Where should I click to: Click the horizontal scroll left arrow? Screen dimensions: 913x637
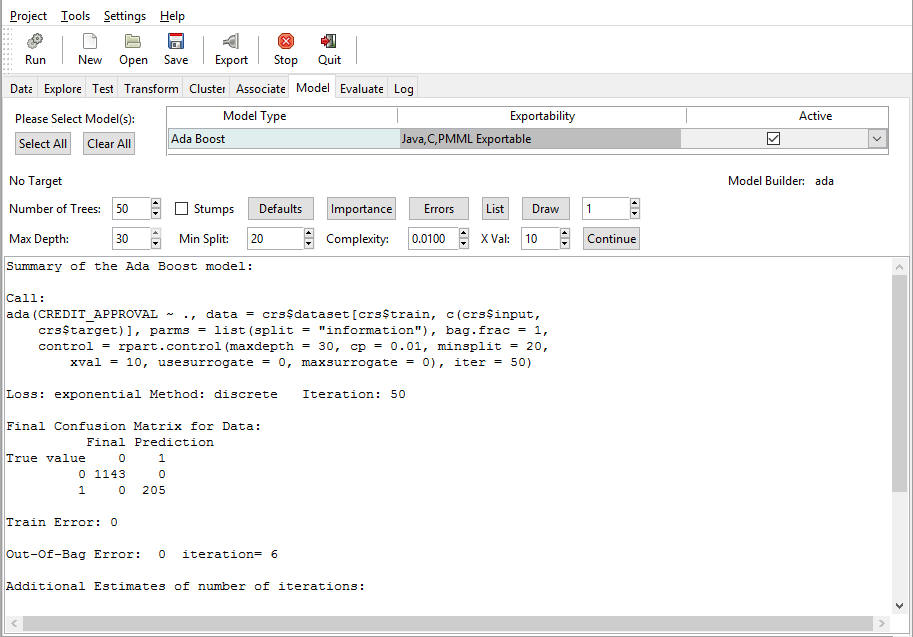(x=14, y=624)
